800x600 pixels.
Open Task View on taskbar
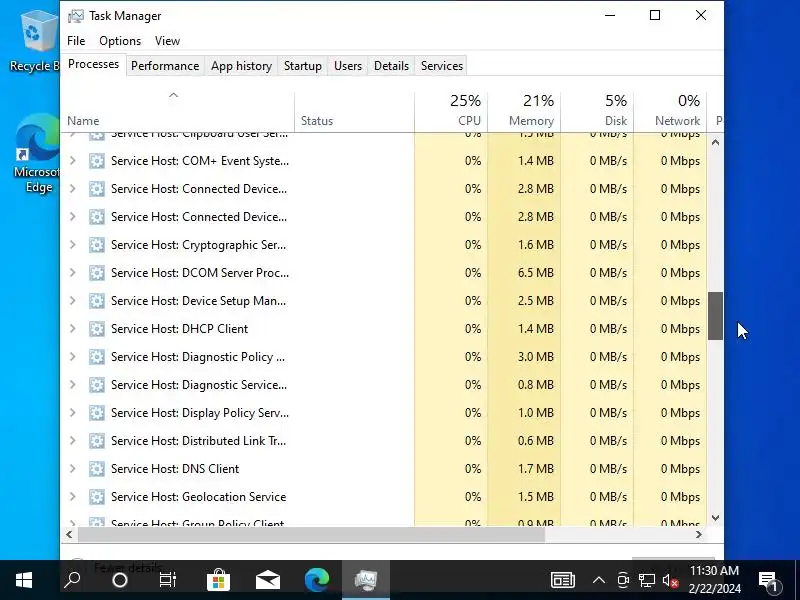coord(168,580)
